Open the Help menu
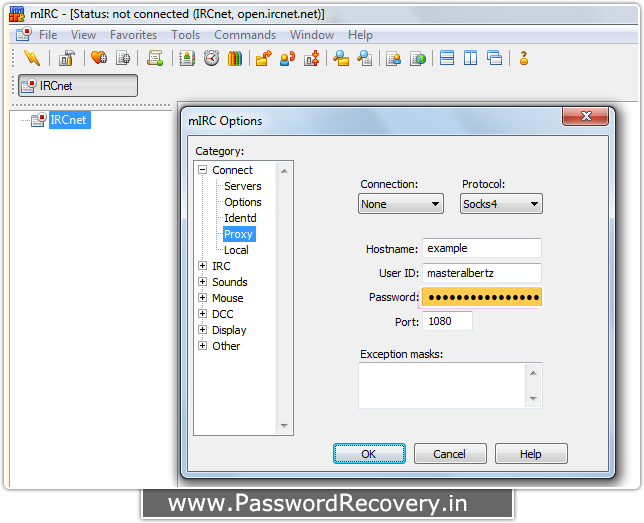The image size is (644, 523). (360, 35)
